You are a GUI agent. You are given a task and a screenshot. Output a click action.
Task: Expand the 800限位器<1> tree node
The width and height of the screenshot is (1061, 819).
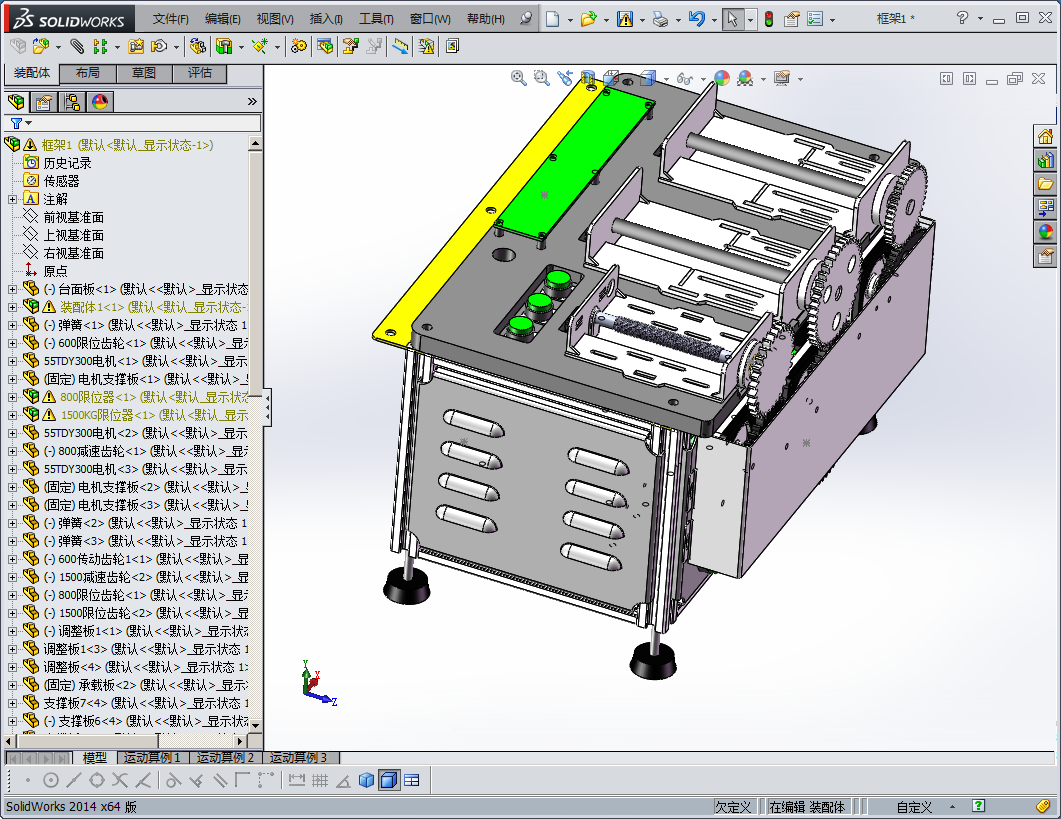pyautogui.click(x=12, y=397)
